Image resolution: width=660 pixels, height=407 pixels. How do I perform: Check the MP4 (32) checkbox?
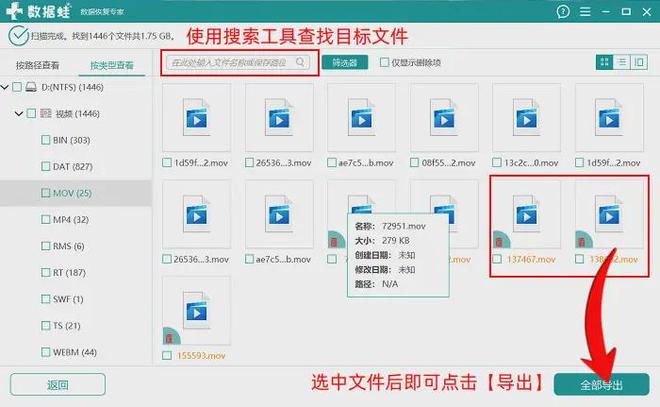pos(45,220)
